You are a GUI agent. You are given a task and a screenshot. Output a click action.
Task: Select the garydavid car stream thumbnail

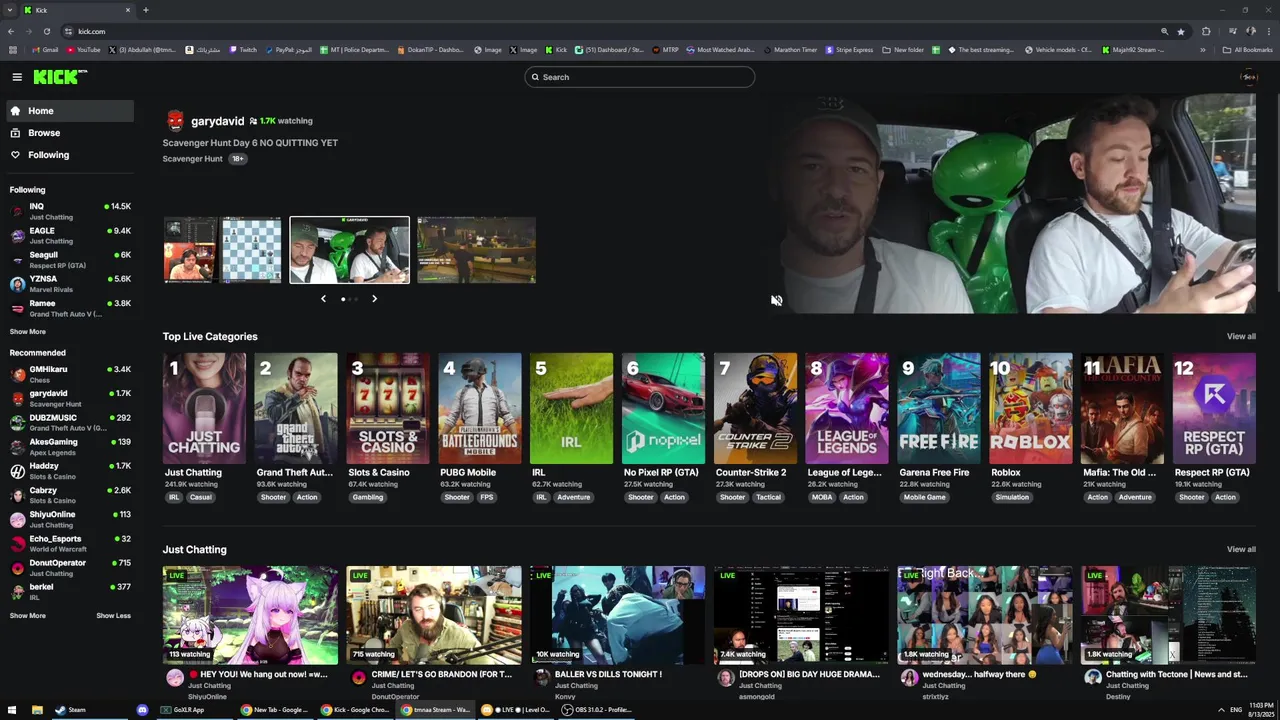pyautogui.click(x=349, y=250)
